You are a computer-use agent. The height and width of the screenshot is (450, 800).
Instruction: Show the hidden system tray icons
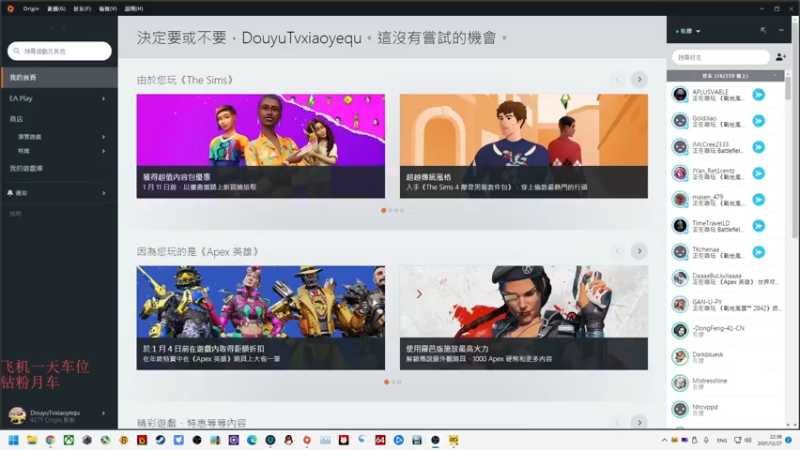click(x=664, y=440)
